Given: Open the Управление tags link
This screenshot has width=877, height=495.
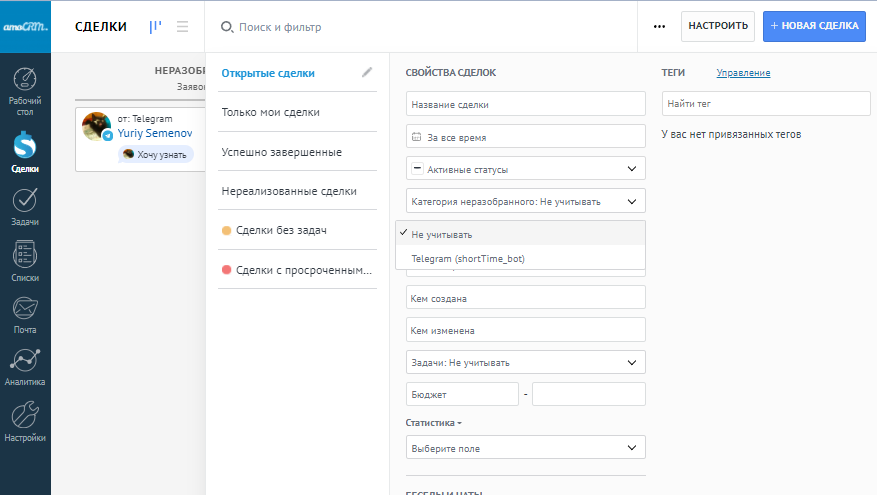Looking at the screenshot, I should point(743,73).
